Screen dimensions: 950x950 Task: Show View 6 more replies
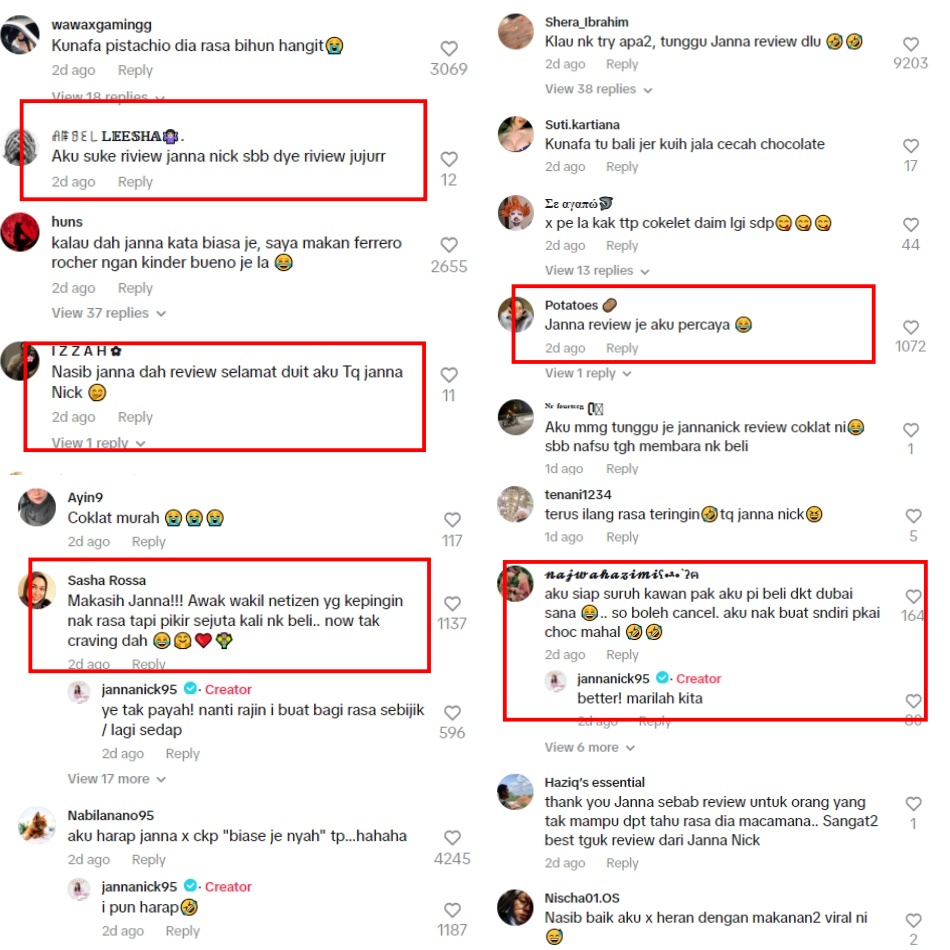pos(590,748)
